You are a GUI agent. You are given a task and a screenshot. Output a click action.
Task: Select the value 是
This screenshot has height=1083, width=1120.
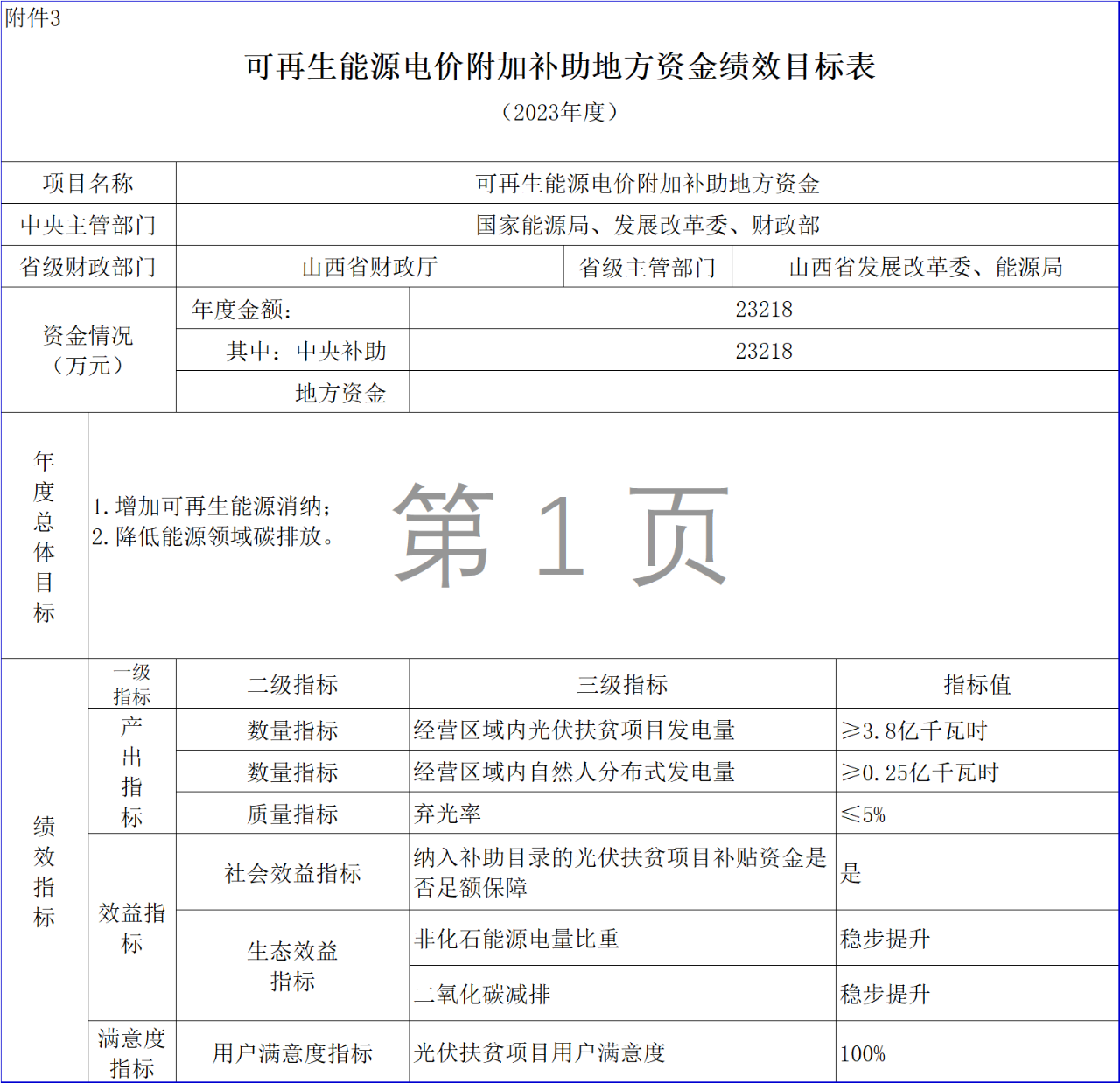coord(977,872)
